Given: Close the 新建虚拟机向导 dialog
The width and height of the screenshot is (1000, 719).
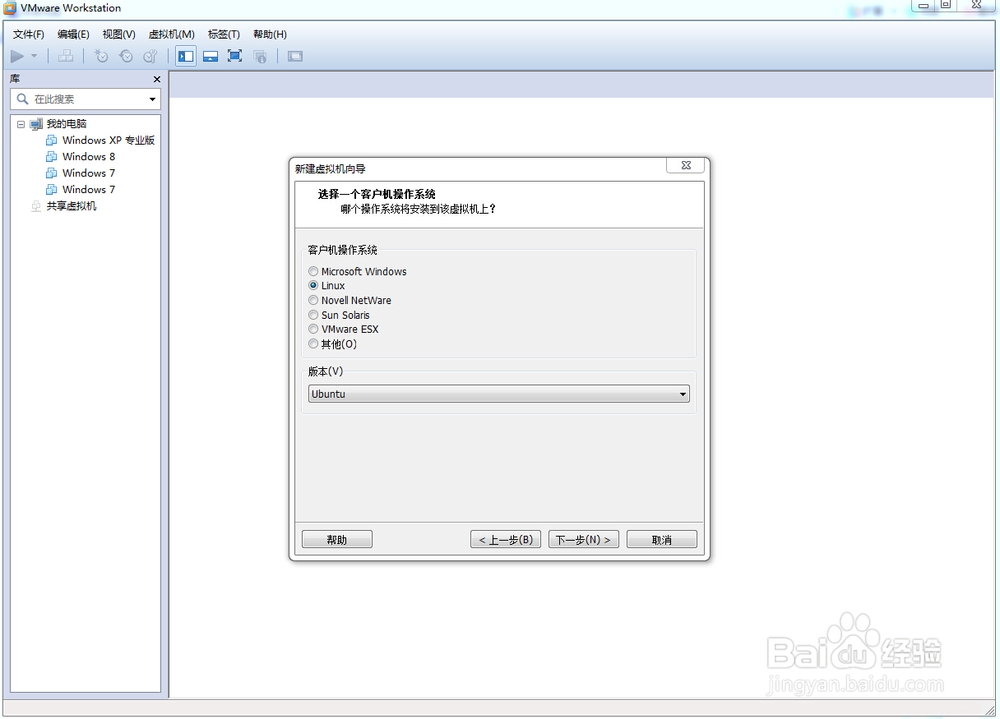Looking at the screenshot, I should (686, 165).
